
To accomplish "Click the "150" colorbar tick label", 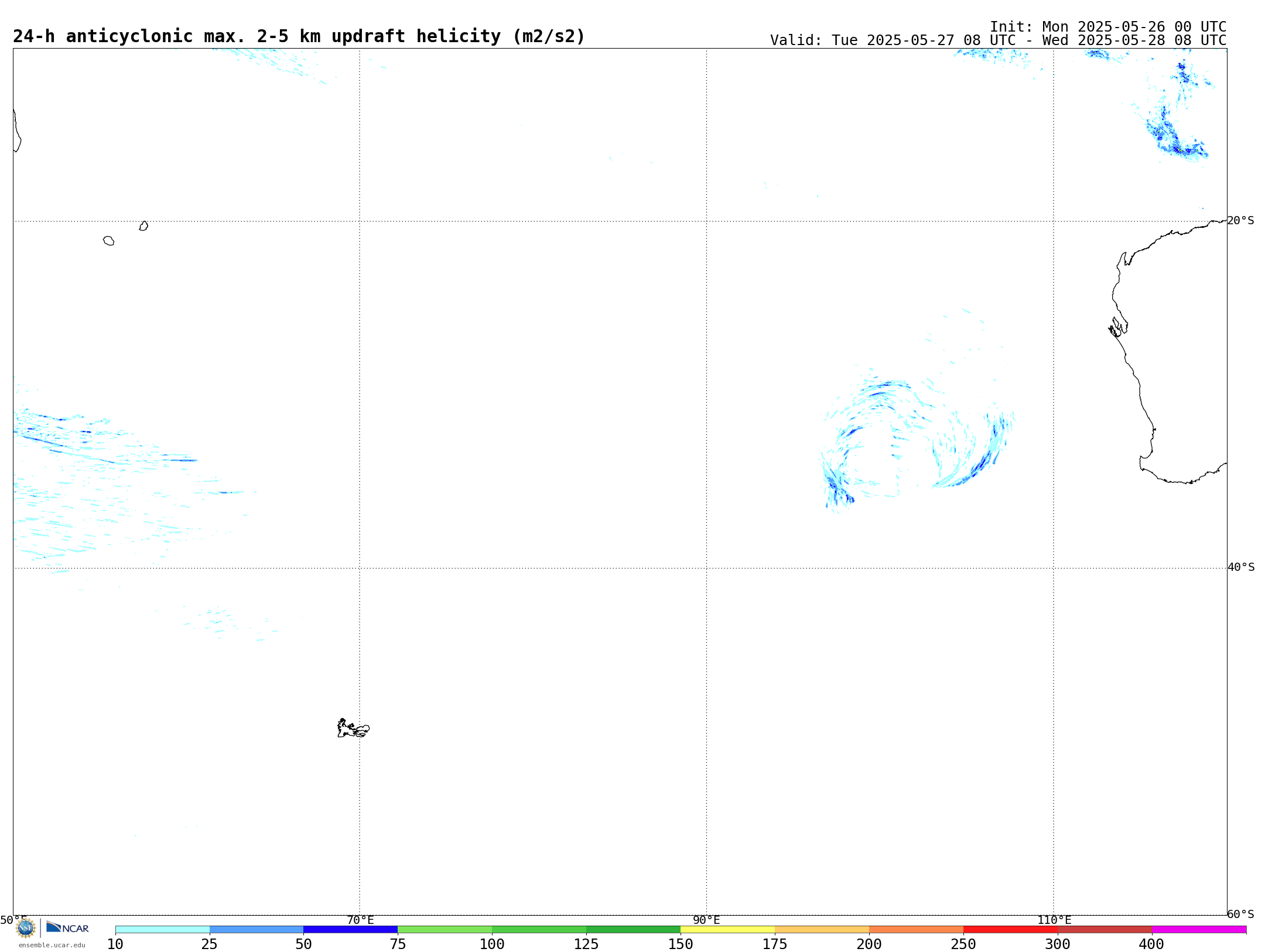I will click(x=681, y=944).
